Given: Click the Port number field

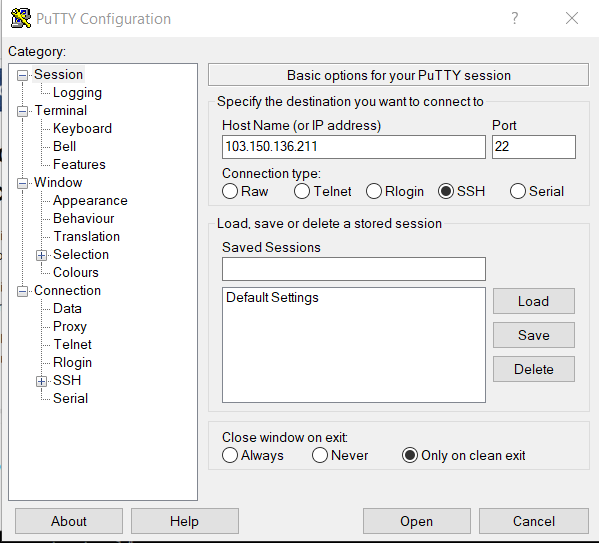Looking at the screenshot, I should coord(534,147).
